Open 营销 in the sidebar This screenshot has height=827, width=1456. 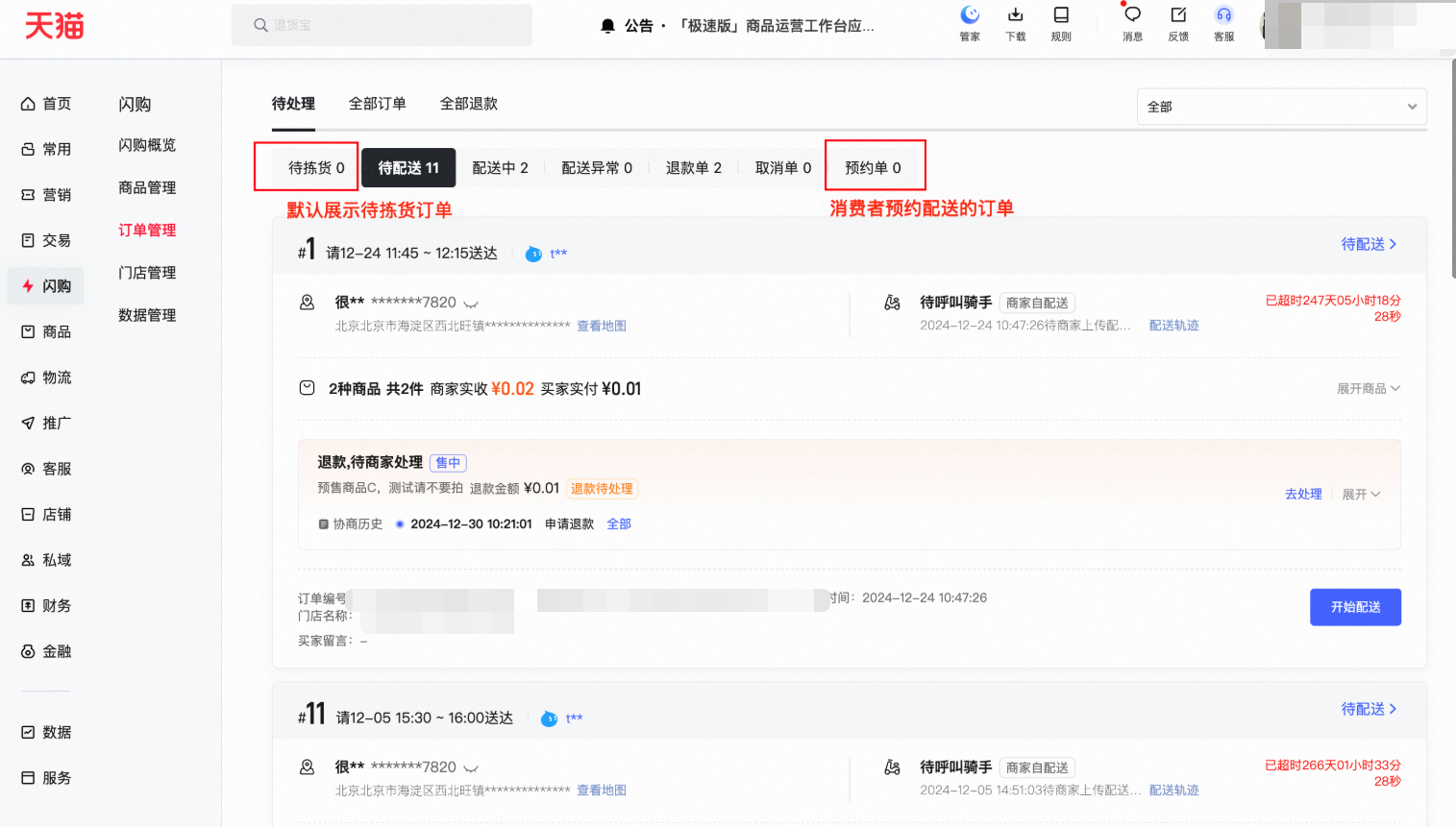pos(46,195)
